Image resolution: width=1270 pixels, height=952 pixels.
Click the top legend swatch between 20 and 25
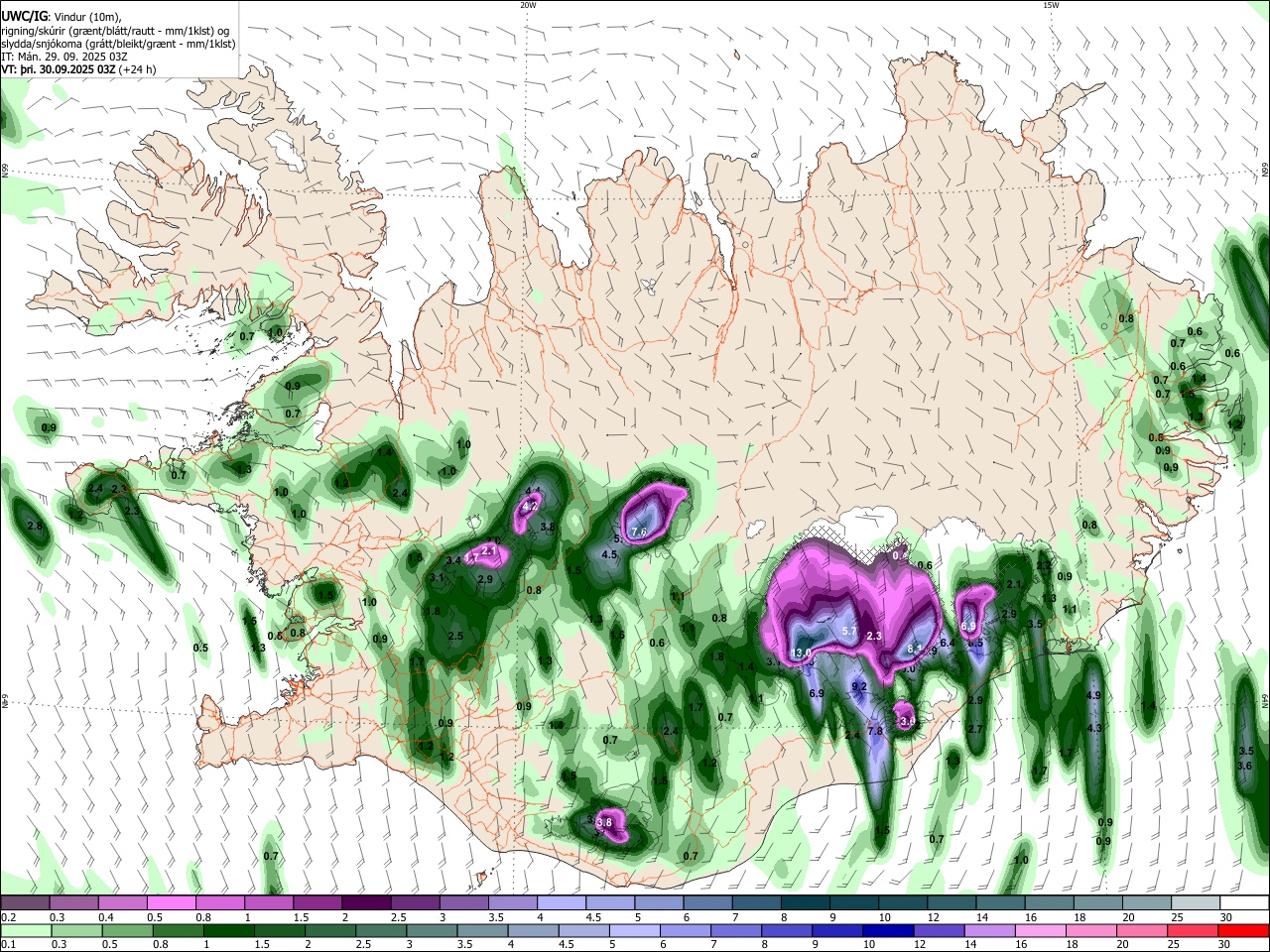(1146, 903)
